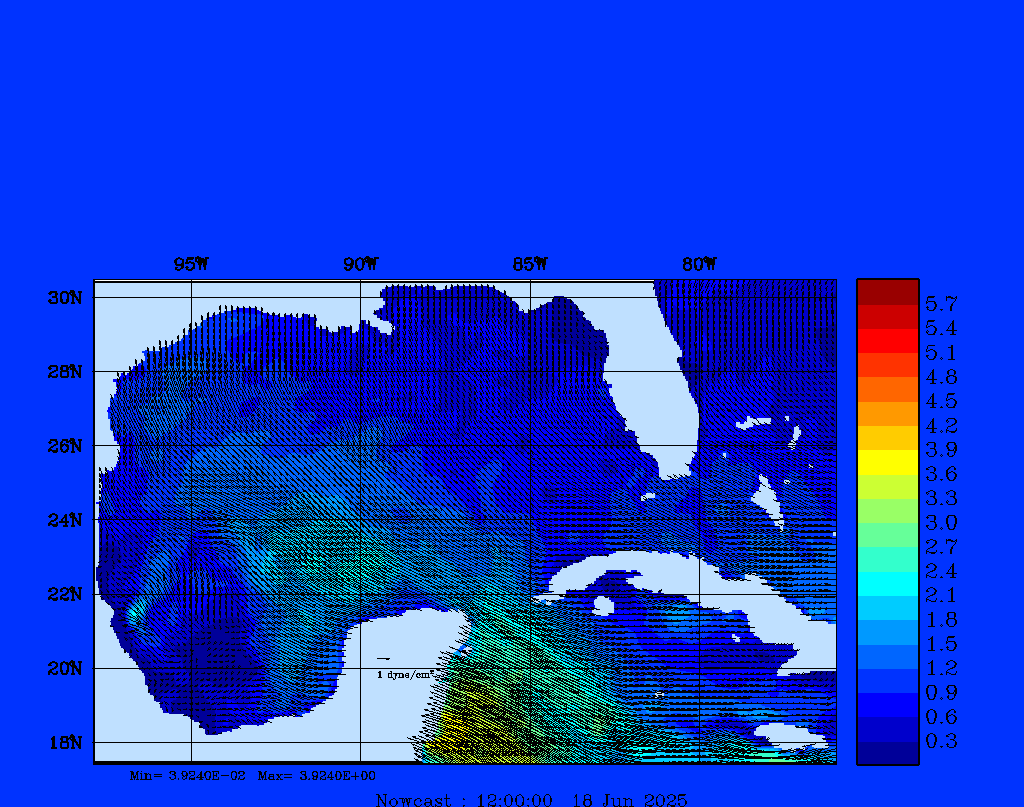Click the yellow swatch in the color bar
Viewport: 1024px width, 807px height.
(x=887, y=462)
